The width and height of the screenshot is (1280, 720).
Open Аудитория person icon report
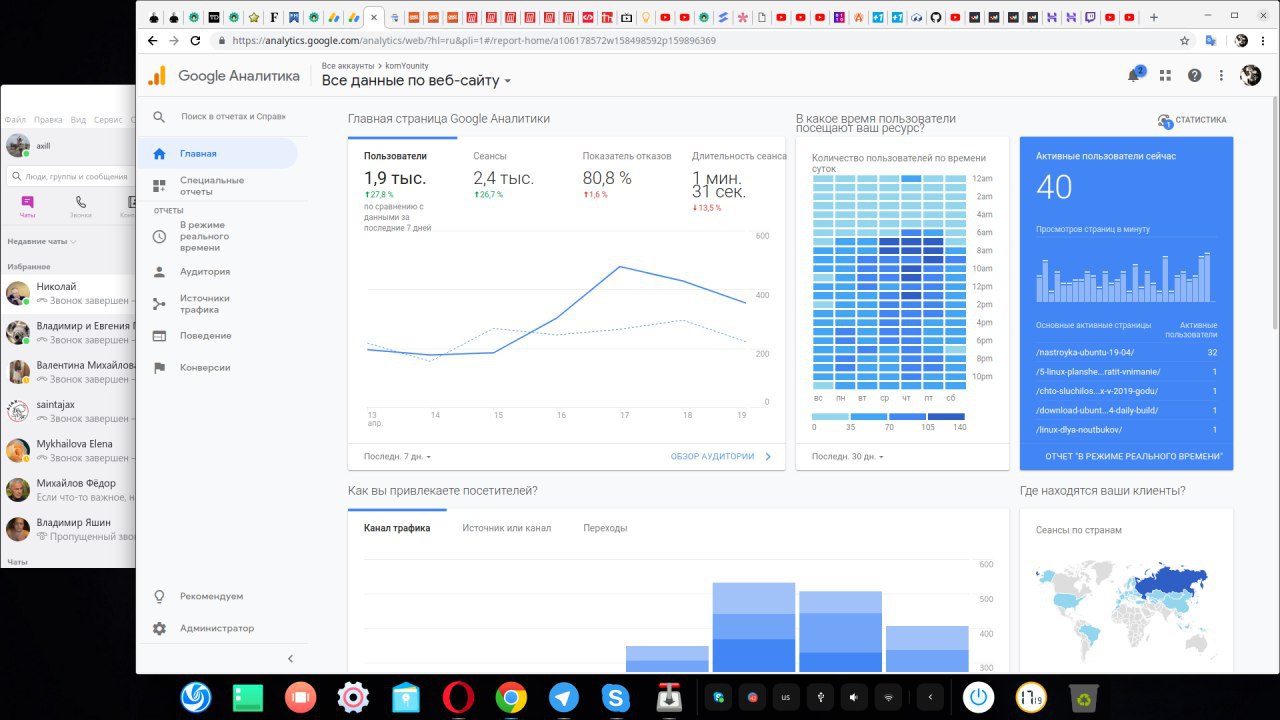click(159, 272)
